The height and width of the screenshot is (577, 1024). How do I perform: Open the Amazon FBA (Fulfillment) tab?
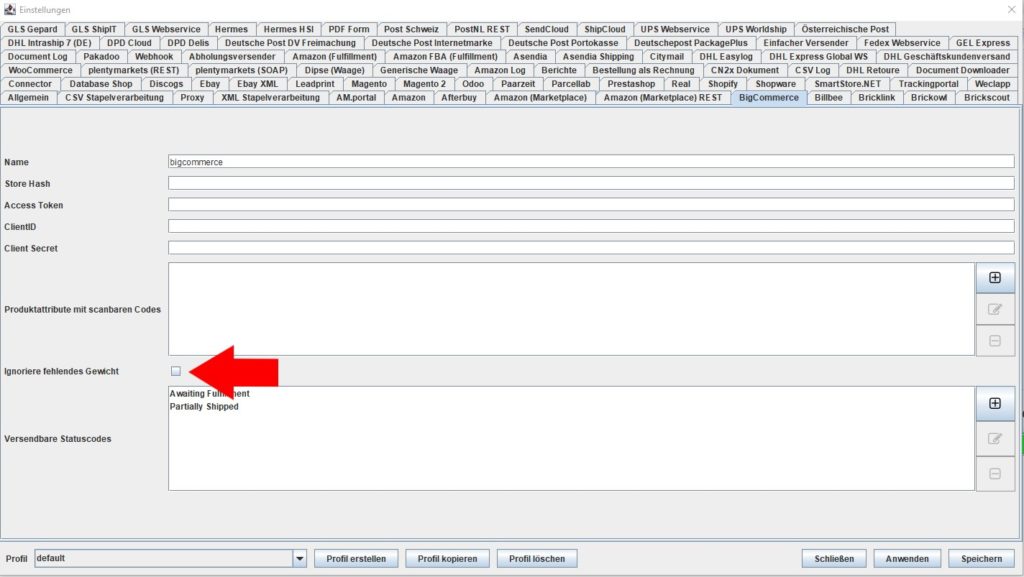coord(445,56)
